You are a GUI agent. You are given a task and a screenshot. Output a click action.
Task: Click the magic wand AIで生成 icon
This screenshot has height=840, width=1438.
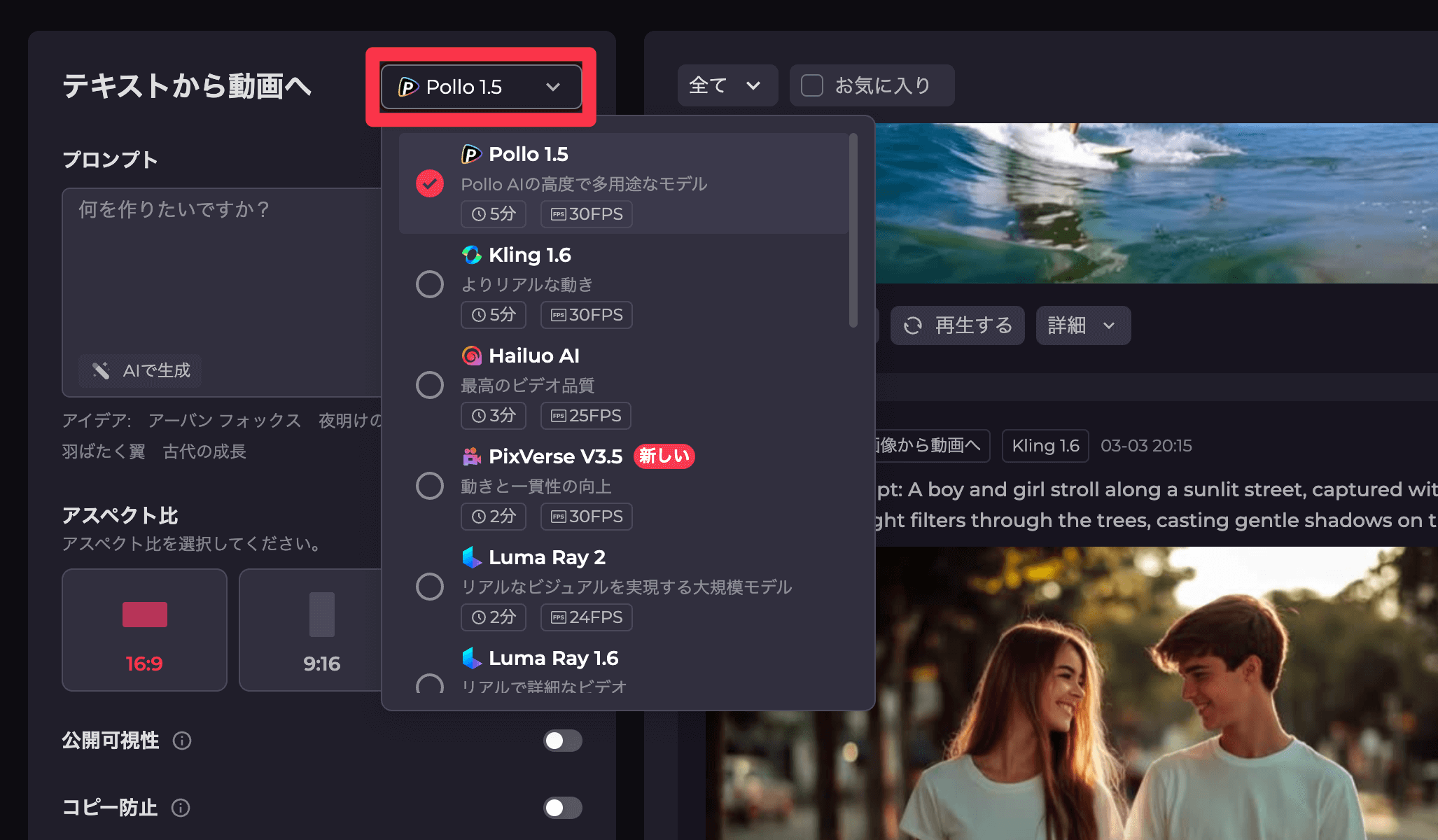pyautogui.click(x=102, y=370)
